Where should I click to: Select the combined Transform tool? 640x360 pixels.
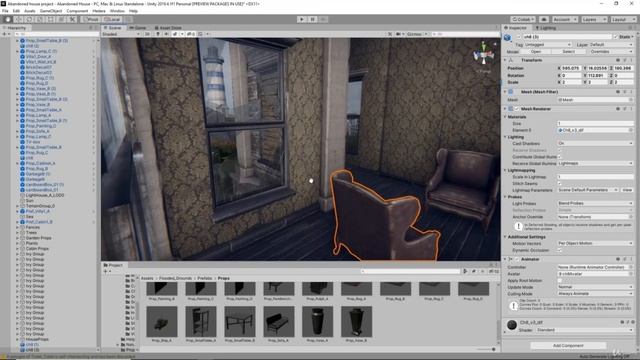pyautogui.click(x=61, y=19)
